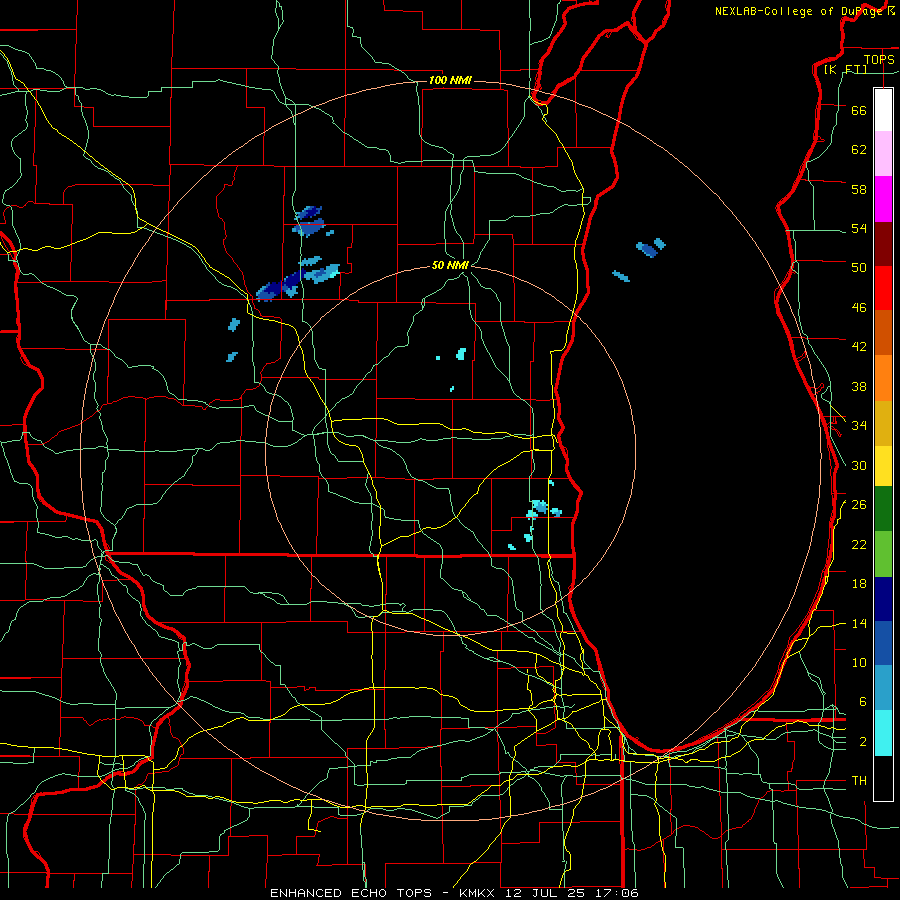Click the dark orange 42 kft legend swatch
Image resolution: width=900 pixels, height=900 pixels.
click(x=883, y=333)
